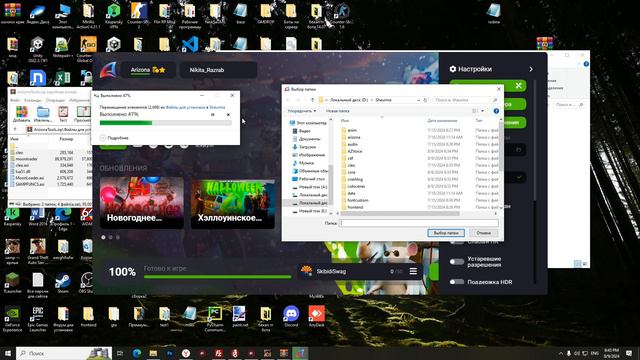Click the Папка input field

[x=419, y=223]
